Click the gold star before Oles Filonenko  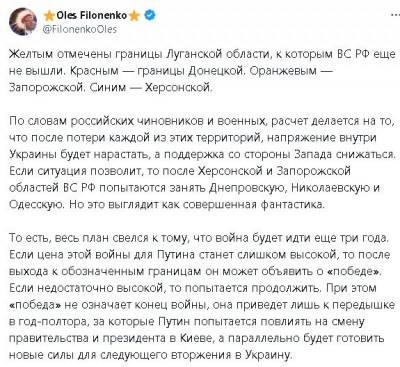pyautogui.click(x=49, y=15)
